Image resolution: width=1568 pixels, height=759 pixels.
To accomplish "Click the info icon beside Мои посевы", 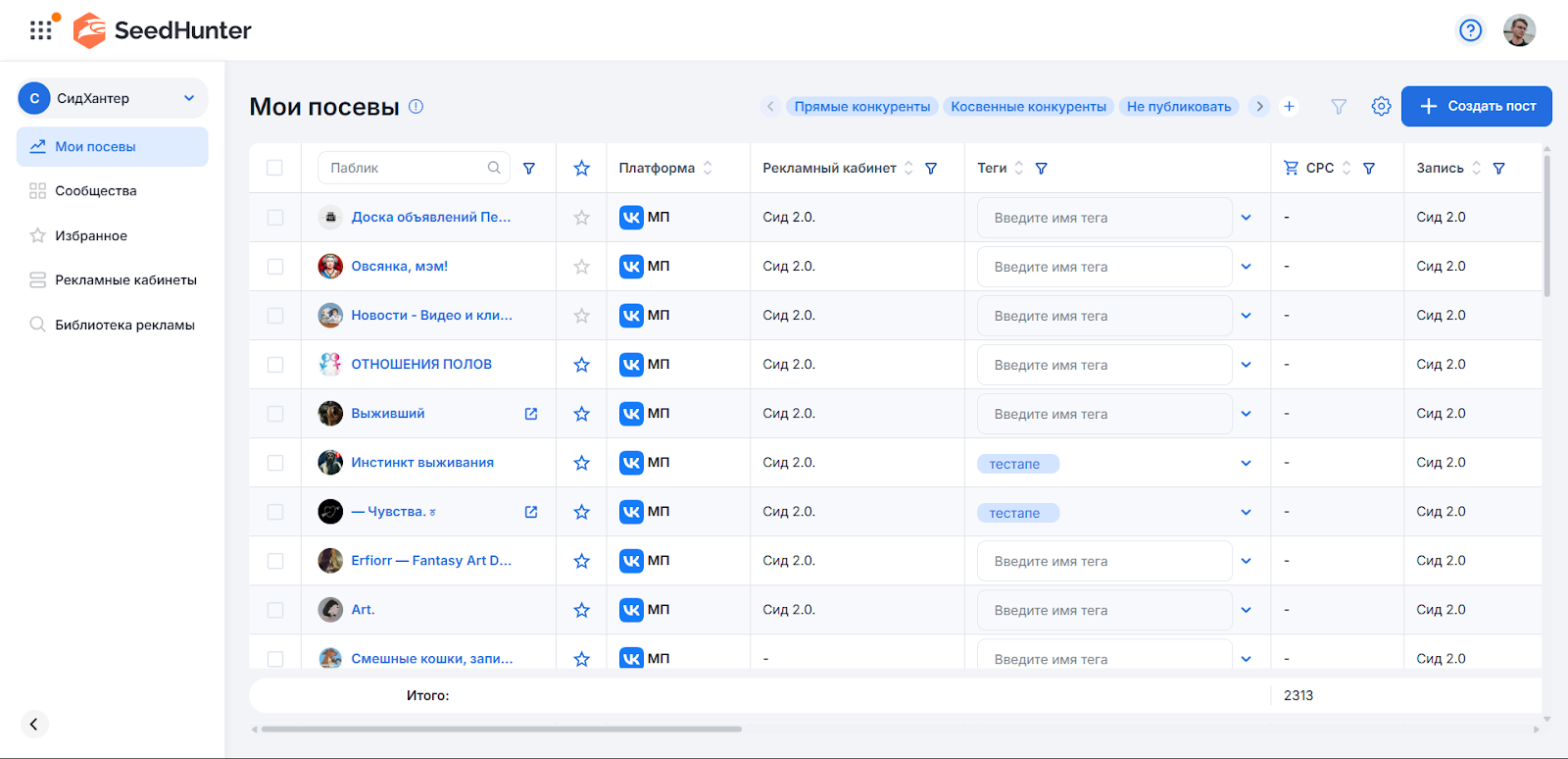I will pyautogui.click(x=416, y=106).
